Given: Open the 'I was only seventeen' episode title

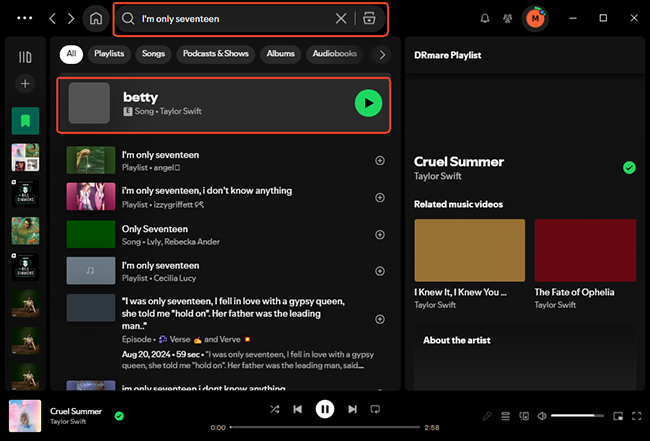Looking at the screenshot, I should click(x=233, y=313).
